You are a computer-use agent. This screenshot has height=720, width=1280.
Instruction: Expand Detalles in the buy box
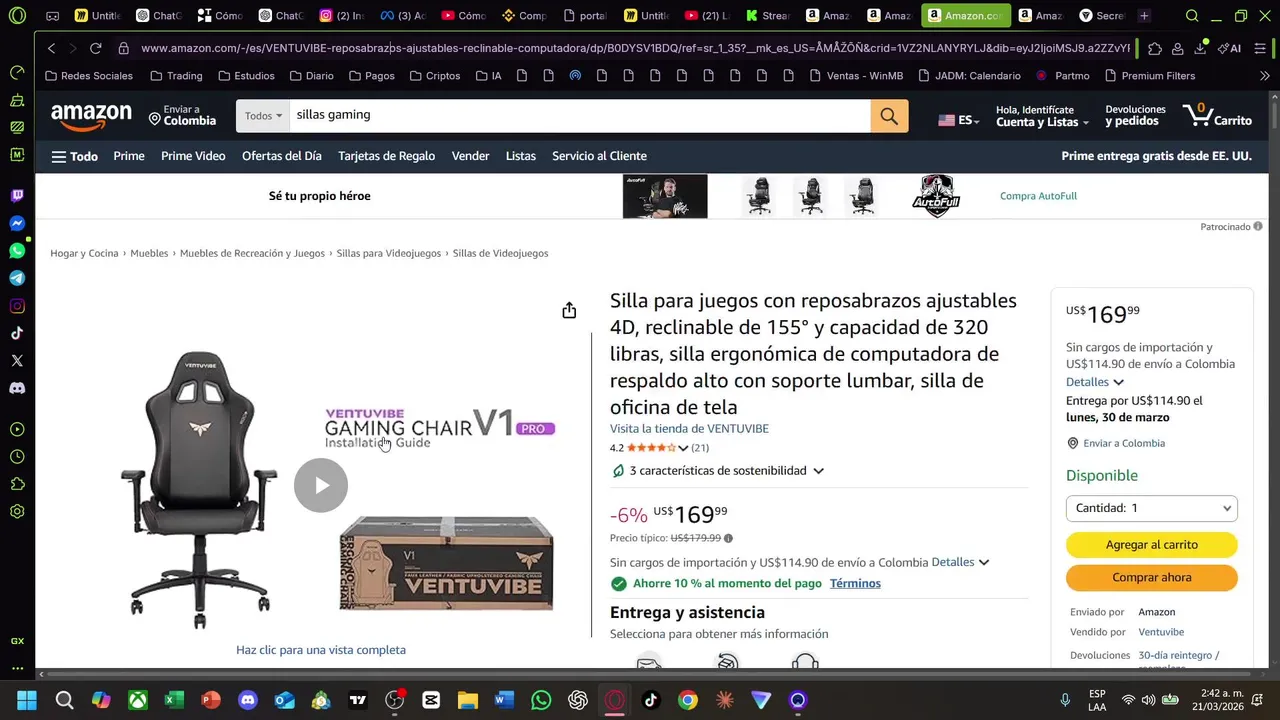pos(1095,382)
